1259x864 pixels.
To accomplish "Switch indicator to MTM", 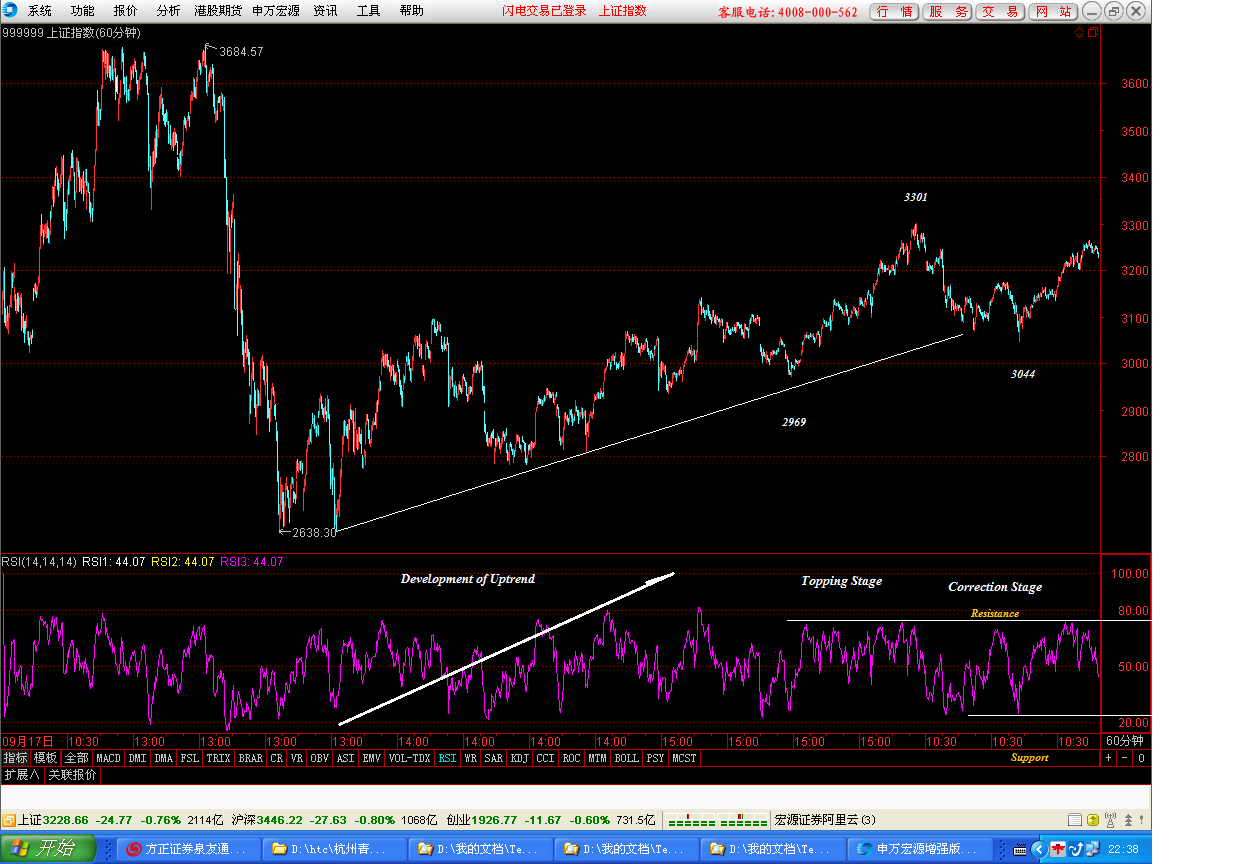I will pyautogui.click(x=597, y=758).
